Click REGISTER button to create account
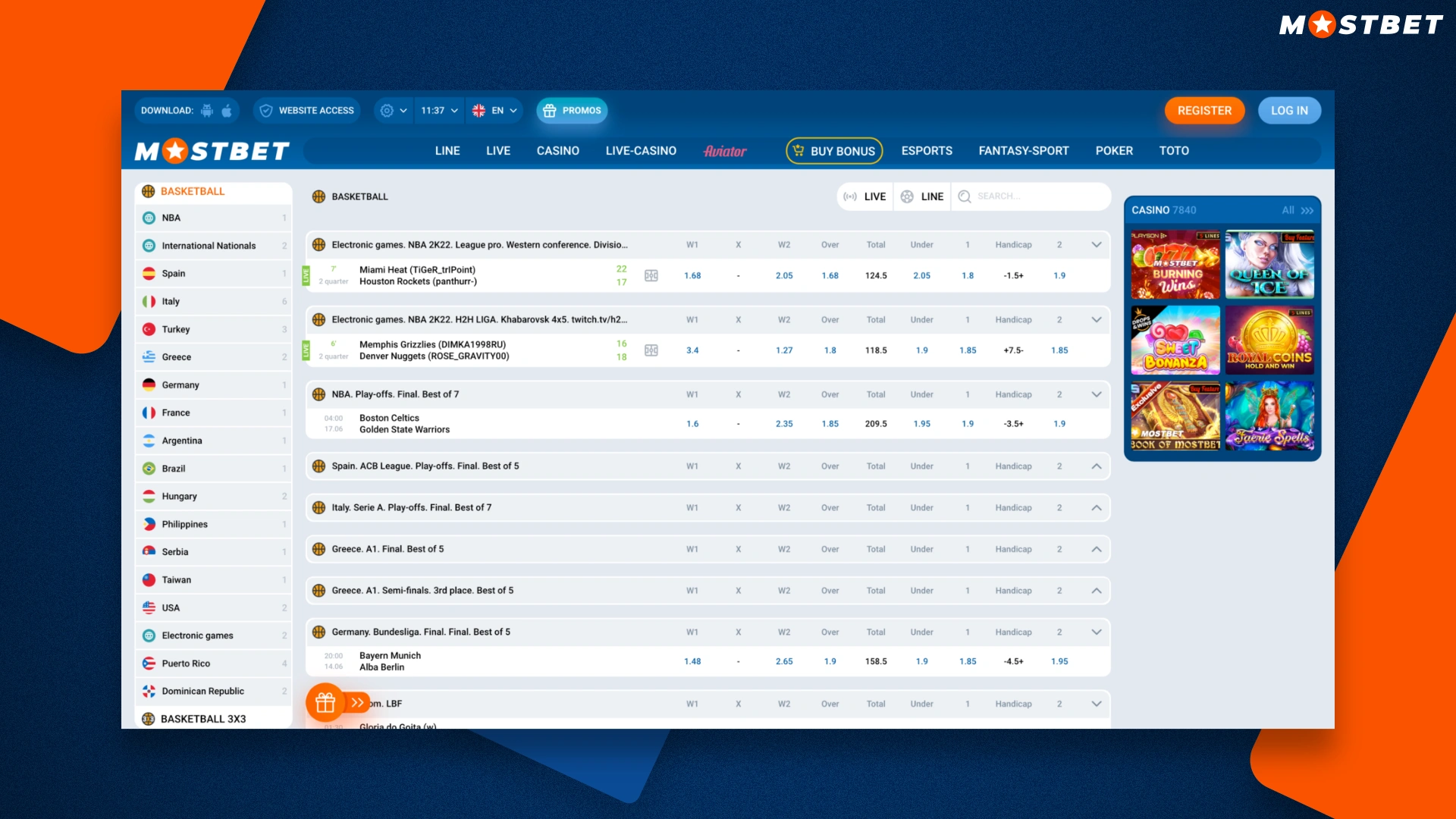Screen dimensions: 1456x819 point(1204,110)
